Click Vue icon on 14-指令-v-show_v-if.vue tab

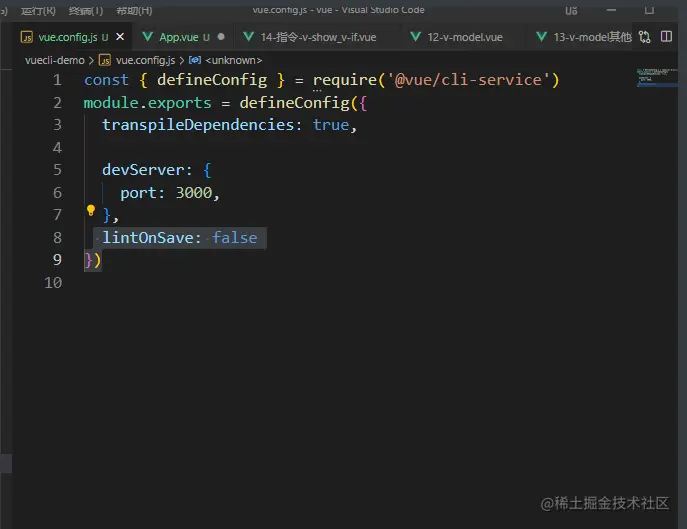coord(248,37)
